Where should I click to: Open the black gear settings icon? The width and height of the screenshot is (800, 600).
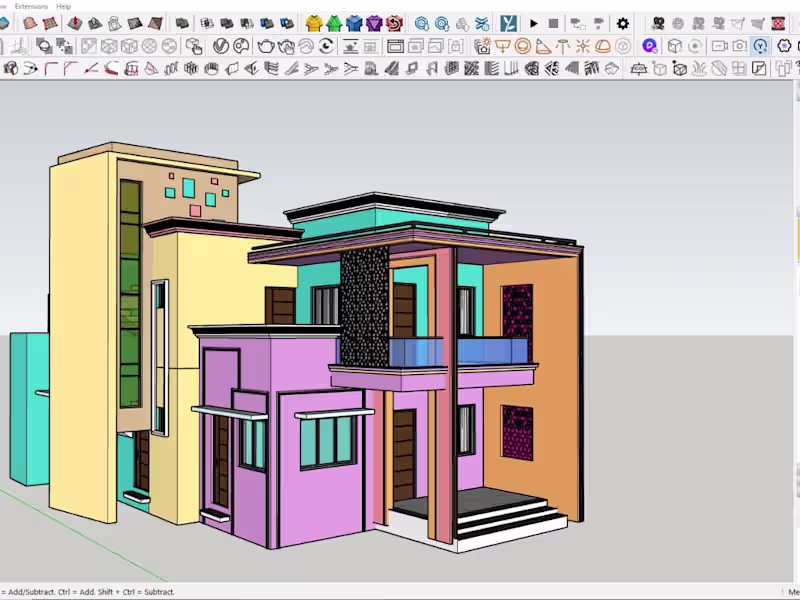(623, 23)
